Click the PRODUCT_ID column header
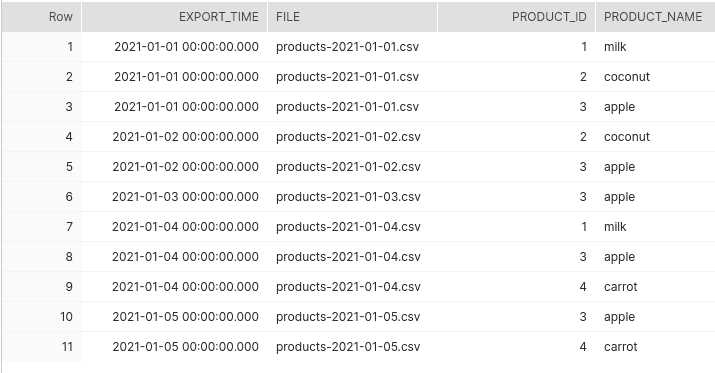Screen dimensions: 715x373 click(x=516, y=17)
